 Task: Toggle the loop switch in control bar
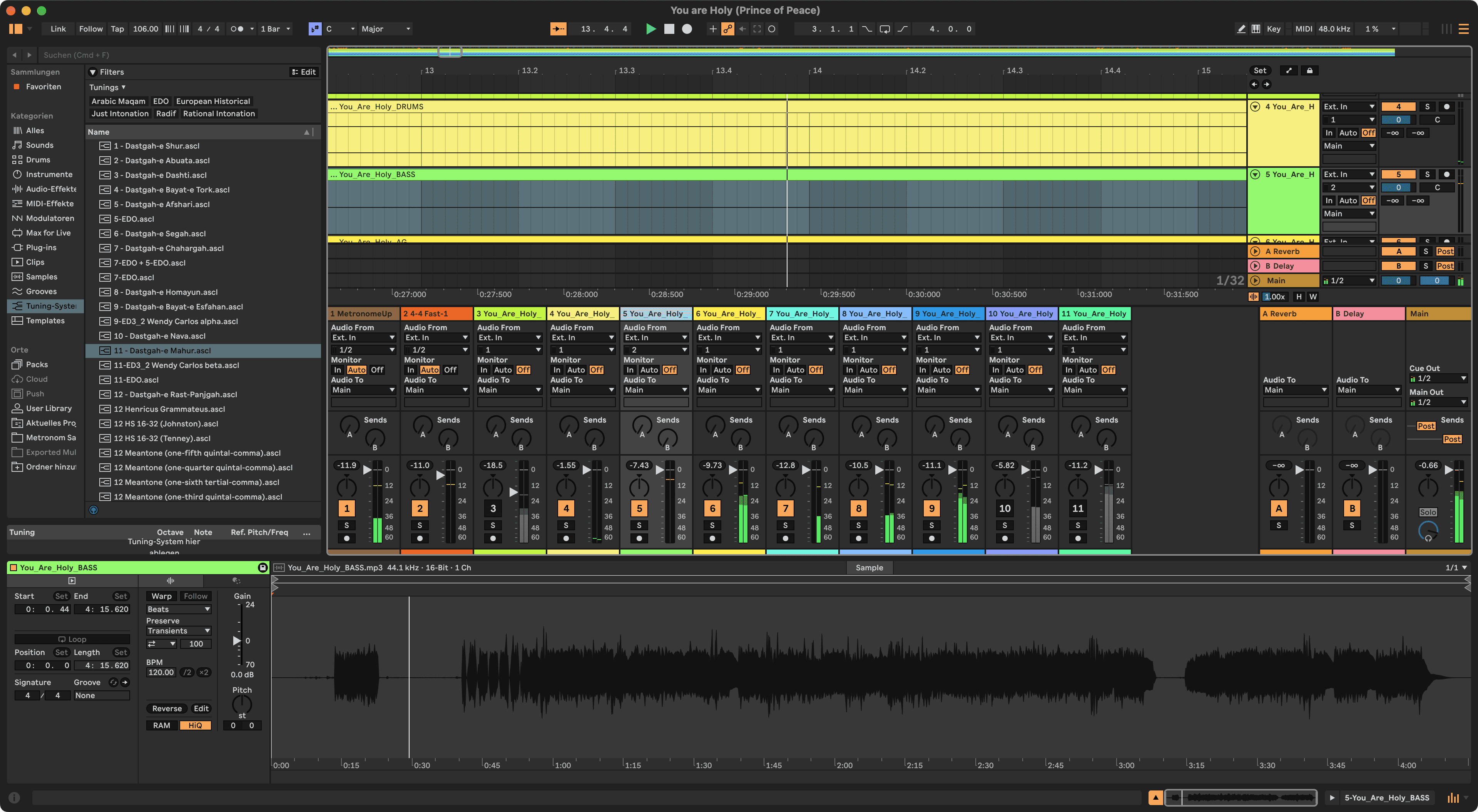pos(885,29)
